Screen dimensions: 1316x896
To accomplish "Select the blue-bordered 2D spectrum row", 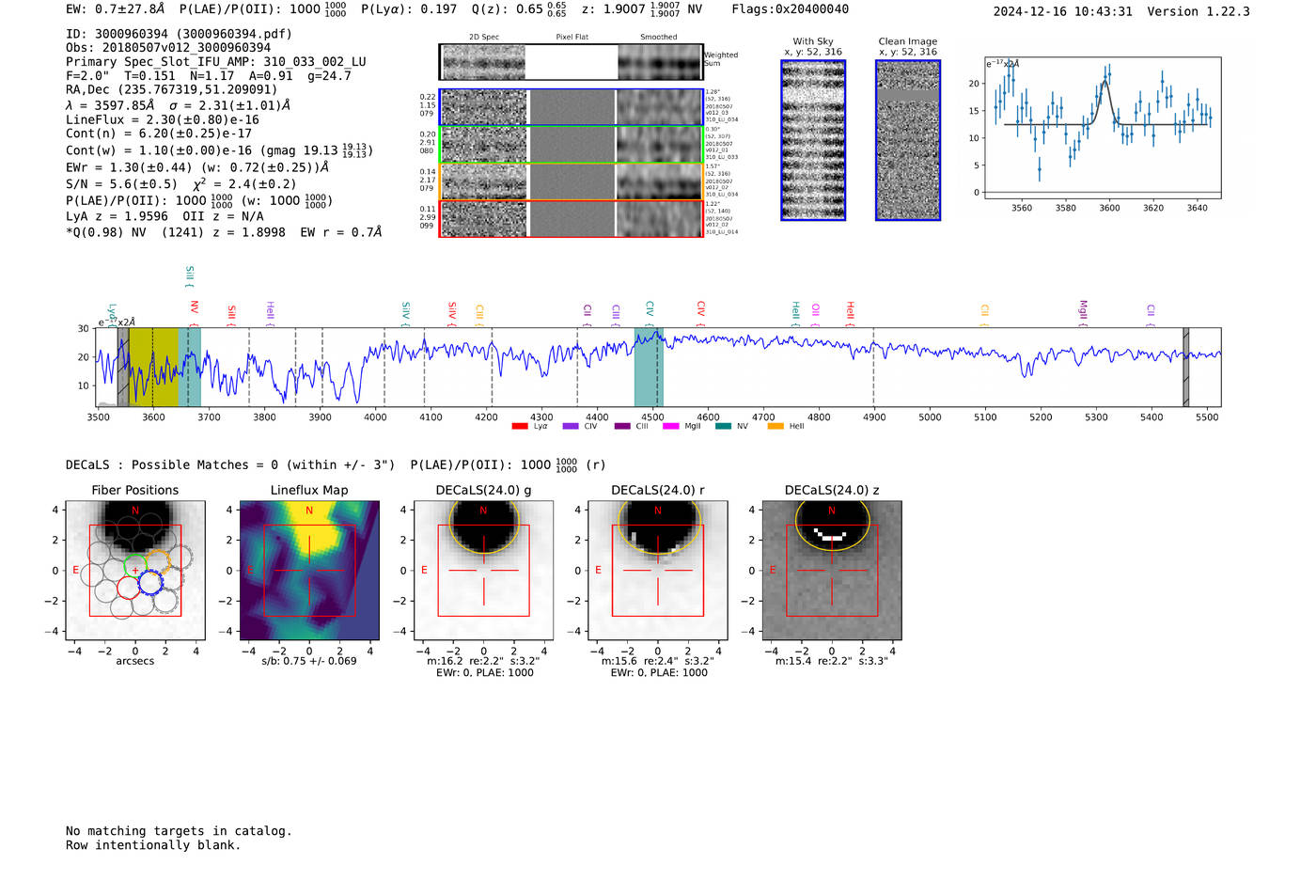I will click(x=572, y=107).
